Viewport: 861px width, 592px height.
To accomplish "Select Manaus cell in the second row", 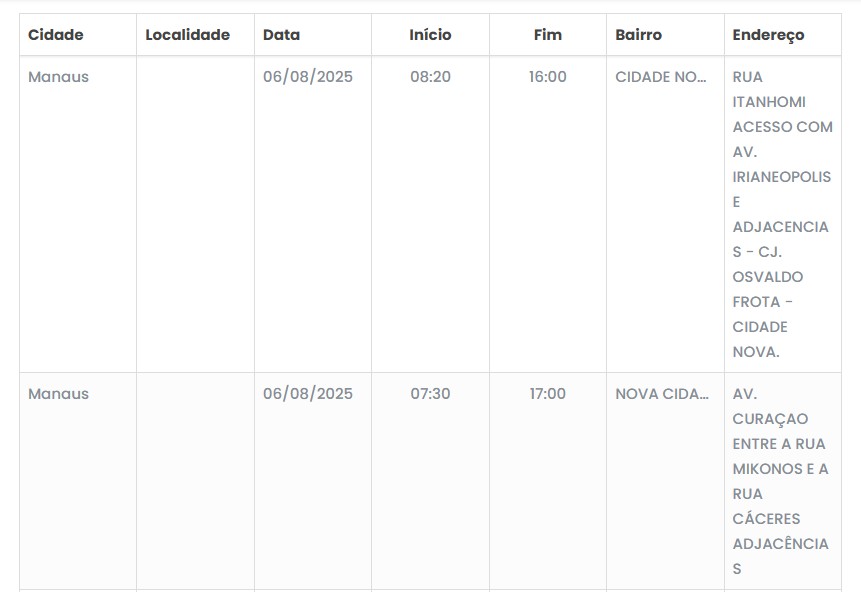I will [x=58, y=394].
